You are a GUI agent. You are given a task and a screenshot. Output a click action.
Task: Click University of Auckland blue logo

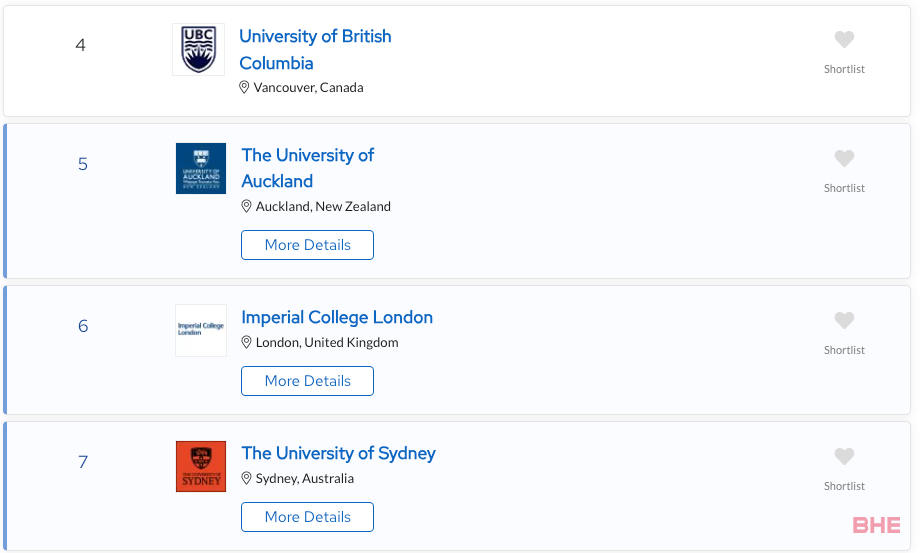[x=201, y=168]
